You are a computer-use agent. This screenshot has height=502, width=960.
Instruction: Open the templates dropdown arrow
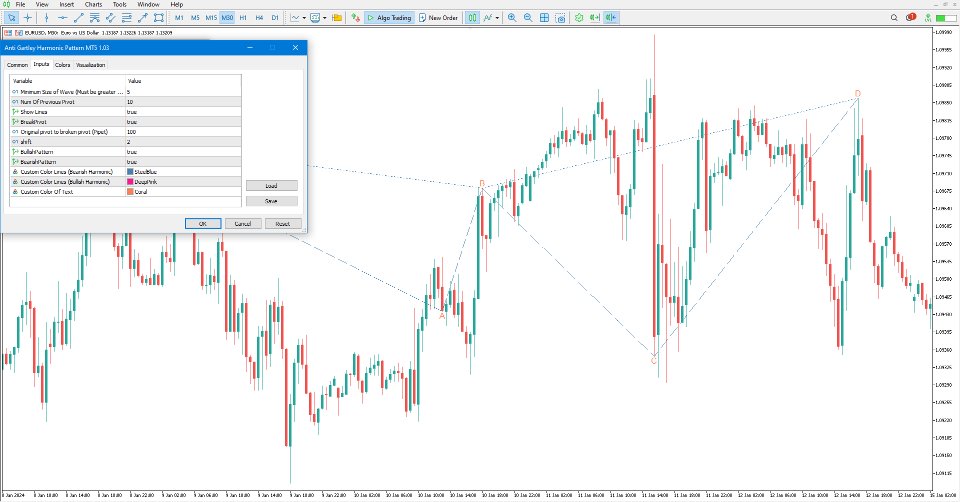[x=324, y=18]
